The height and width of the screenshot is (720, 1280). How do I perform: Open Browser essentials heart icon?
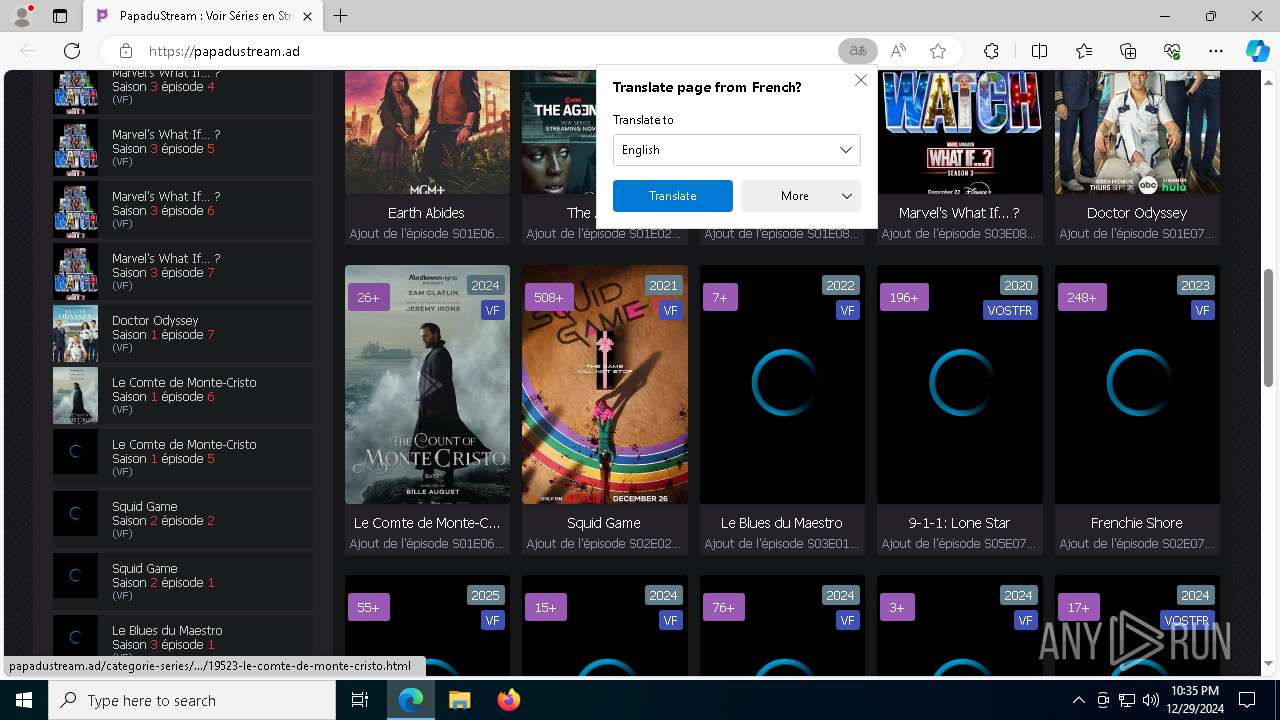[1172, 51]
